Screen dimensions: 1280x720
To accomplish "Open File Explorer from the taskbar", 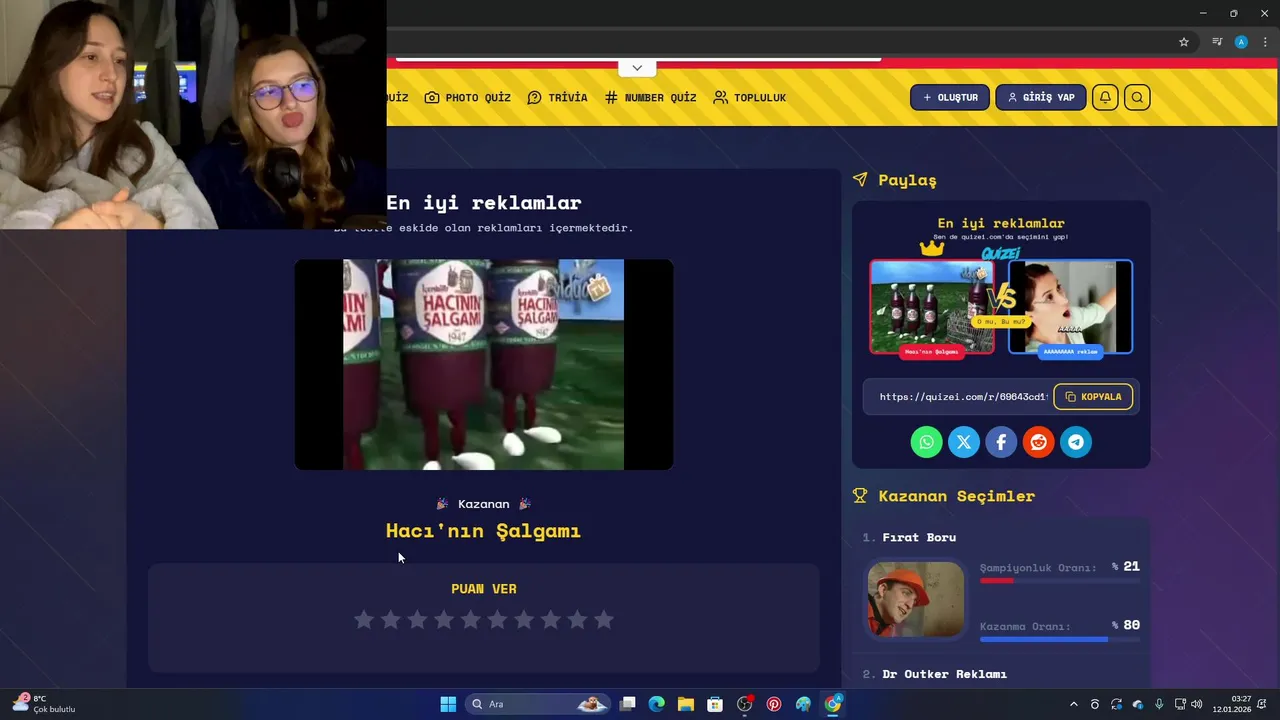I will (686, 704).
